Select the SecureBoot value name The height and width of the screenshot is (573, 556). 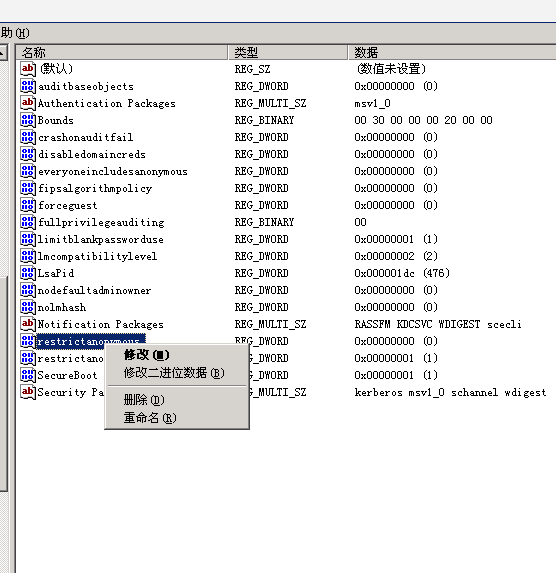click(x=67, y=375)
